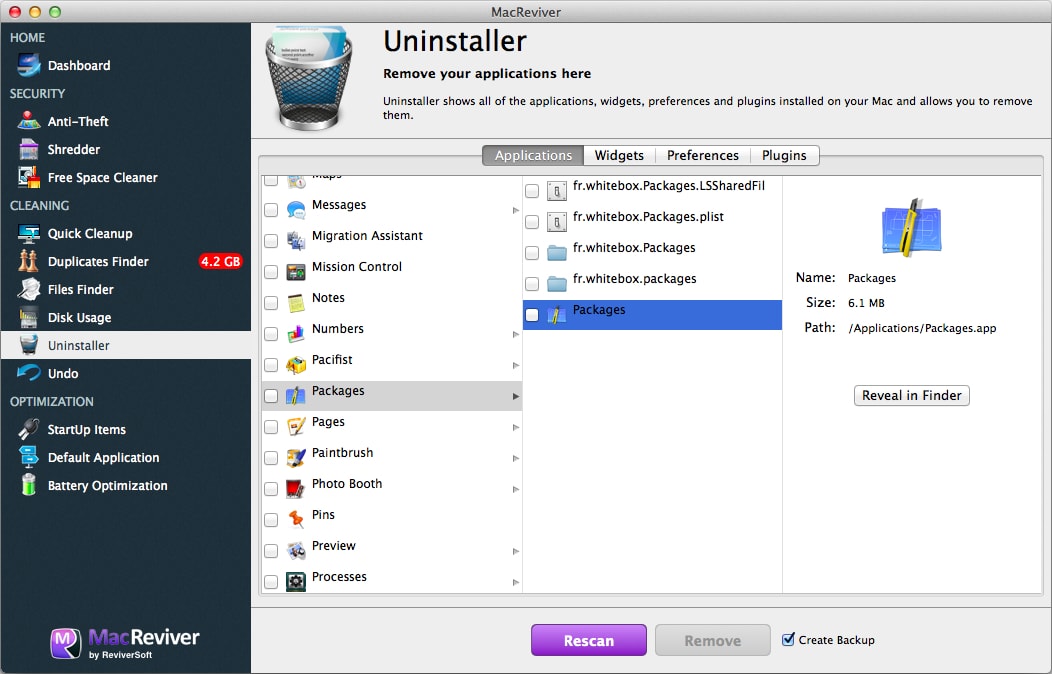
Task: Expand the Messages row arrow
Action: 515,211
